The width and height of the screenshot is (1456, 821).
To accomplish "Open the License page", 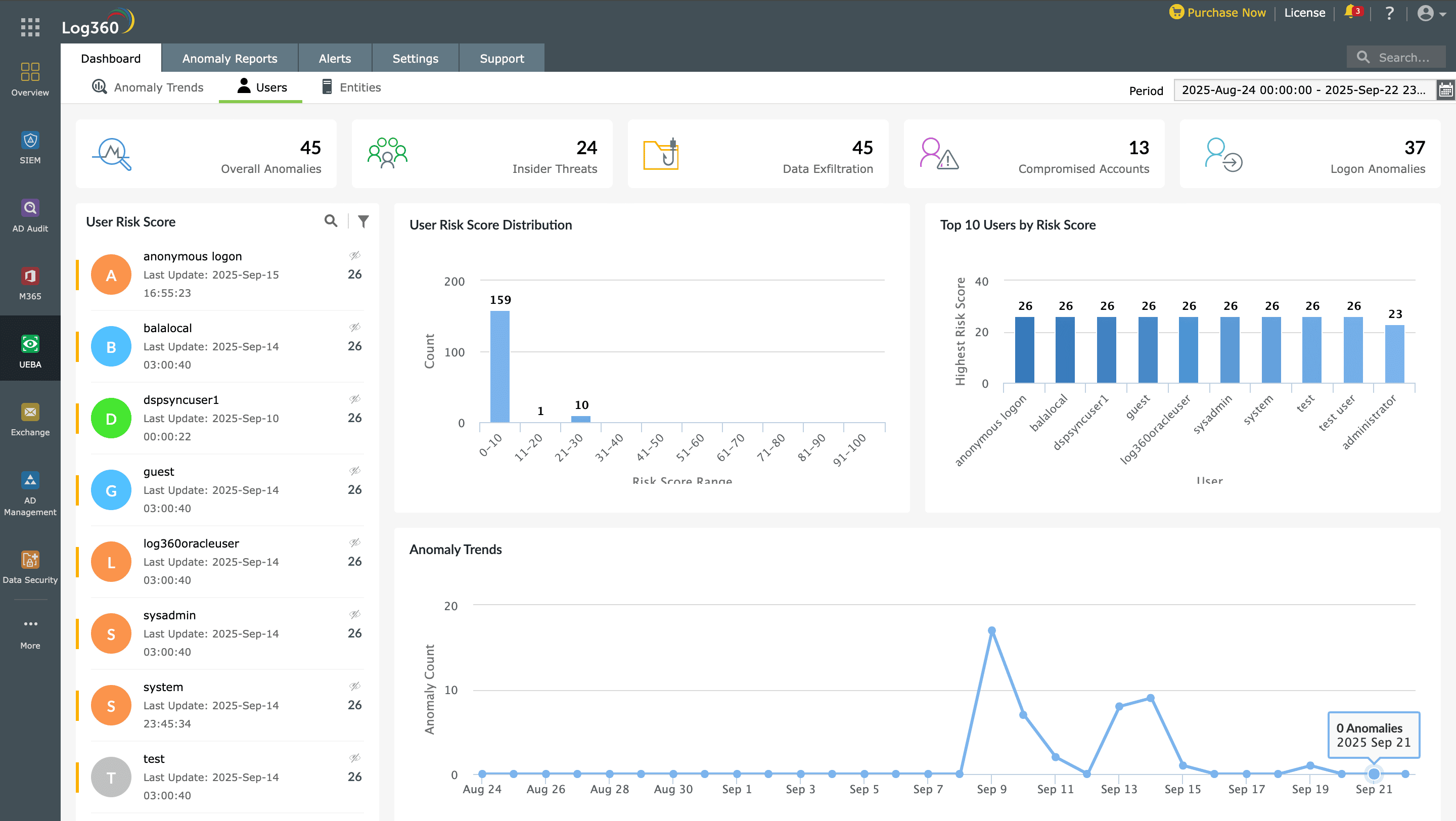I will pos(1304,13).
